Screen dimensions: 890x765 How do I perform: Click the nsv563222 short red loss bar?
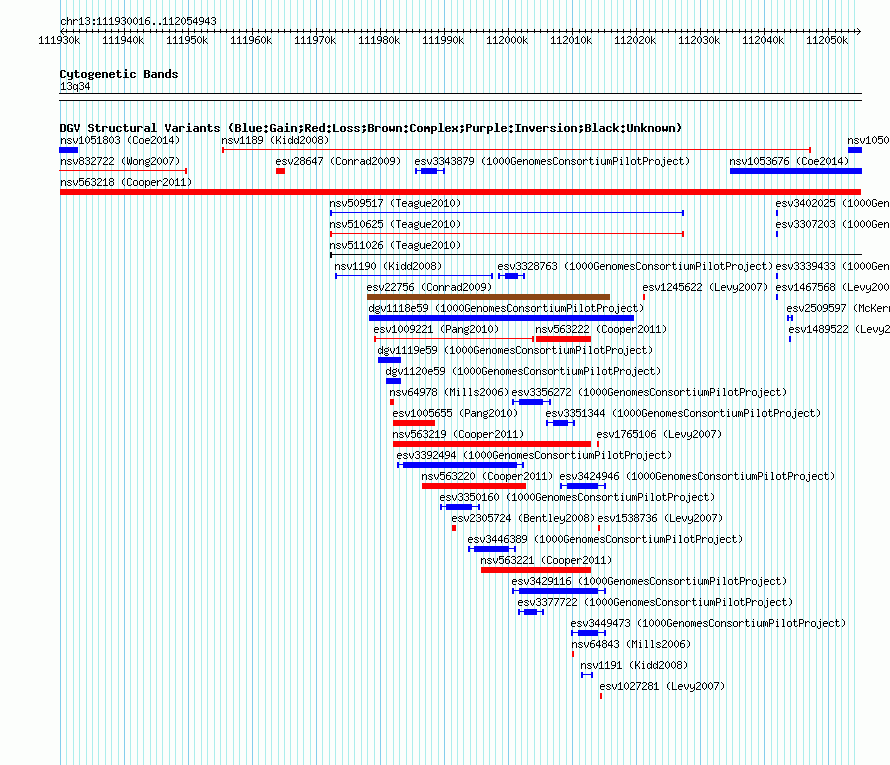point(564,339)
